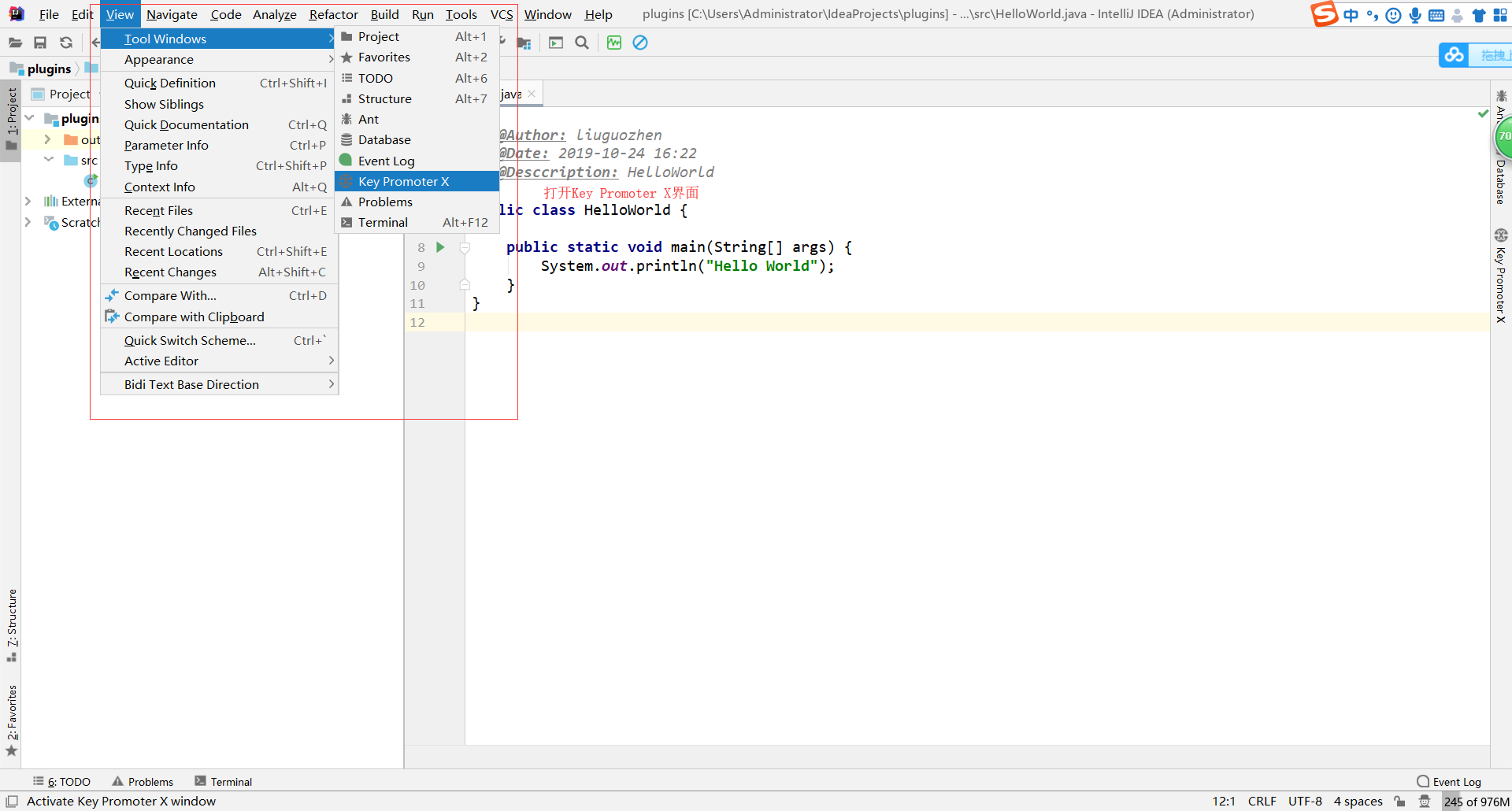This screenshot has height=811, width=1512.
Task: Click the Sogou input icon in tray
Action: coord(1325,13)
